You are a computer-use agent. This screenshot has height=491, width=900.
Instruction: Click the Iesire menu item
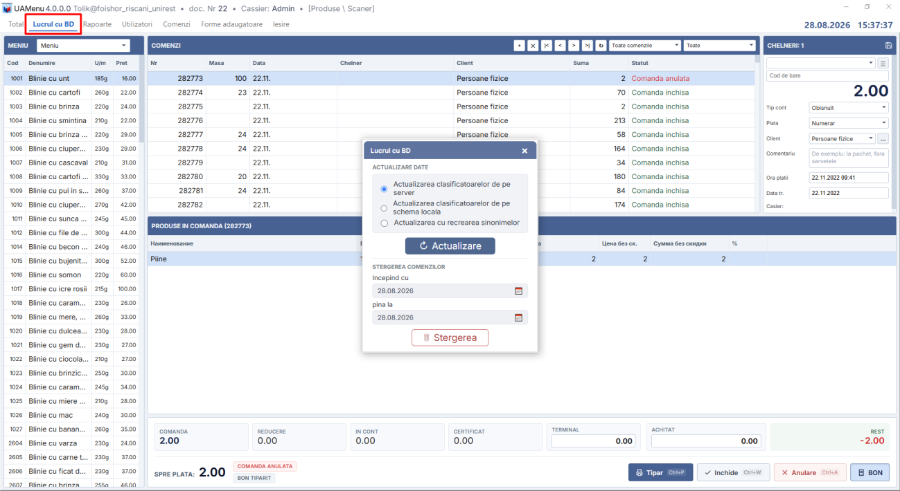281,24
